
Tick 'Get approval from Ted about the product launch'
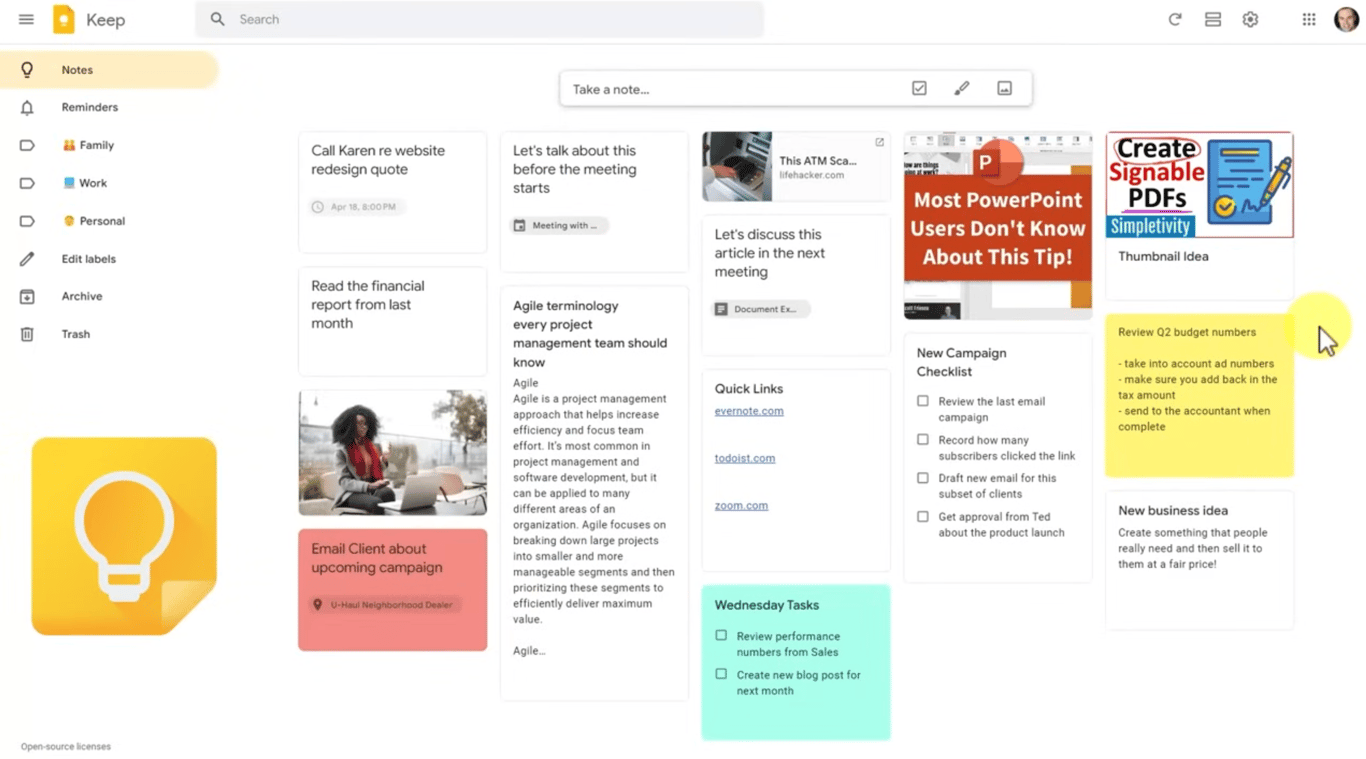tap(921, 517)
